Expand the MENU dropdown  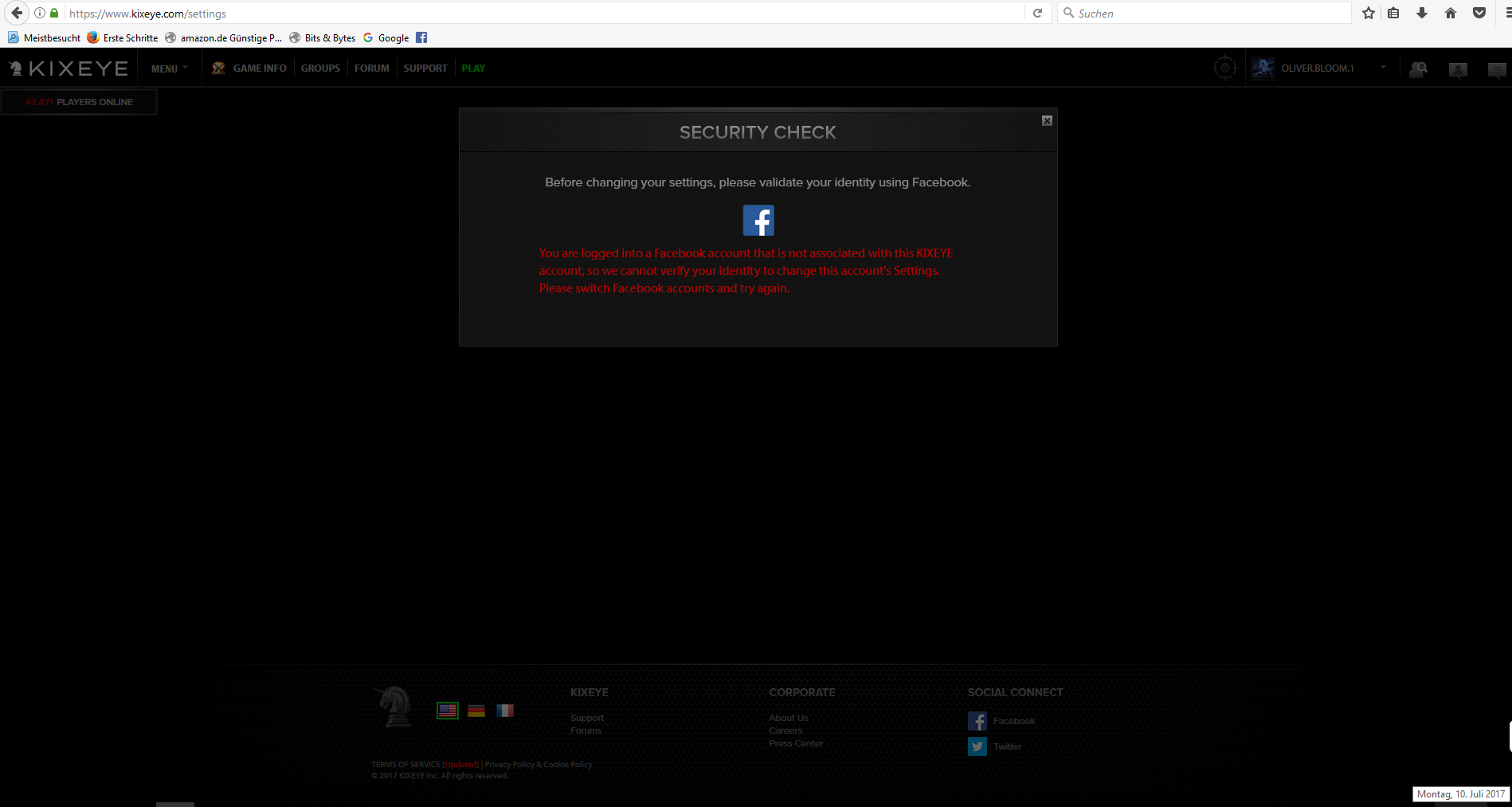[x=170, y=69]
